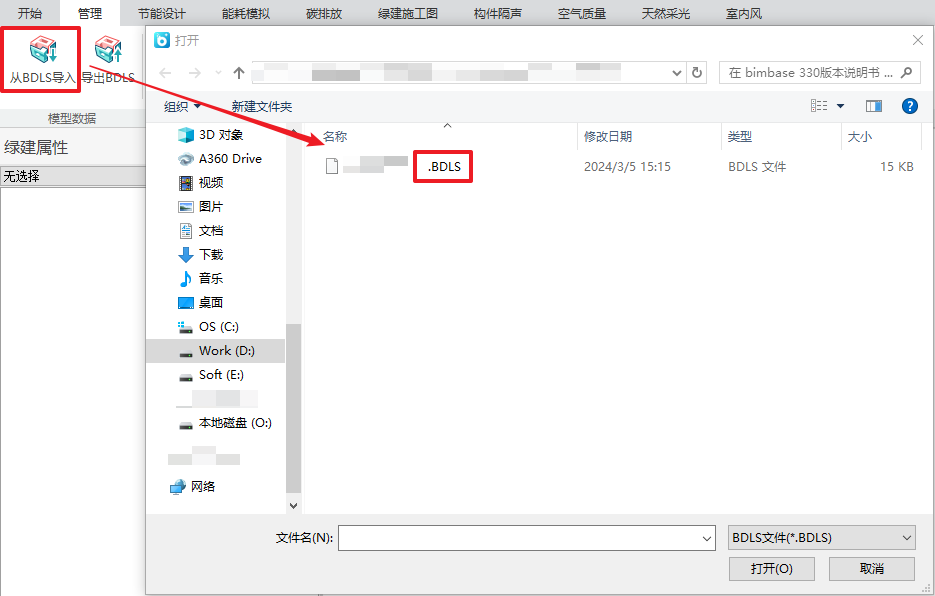Sort by the 修改日期 column header
The image size is (935, 596).
608,137
